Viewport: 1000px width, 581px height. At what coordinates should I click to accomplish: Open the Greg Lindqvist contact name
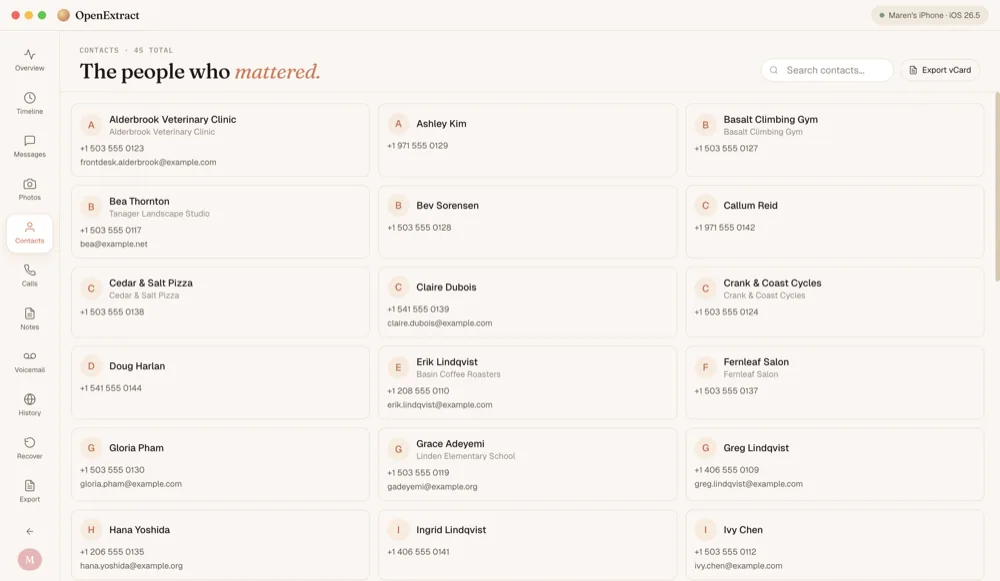[756, 448]
